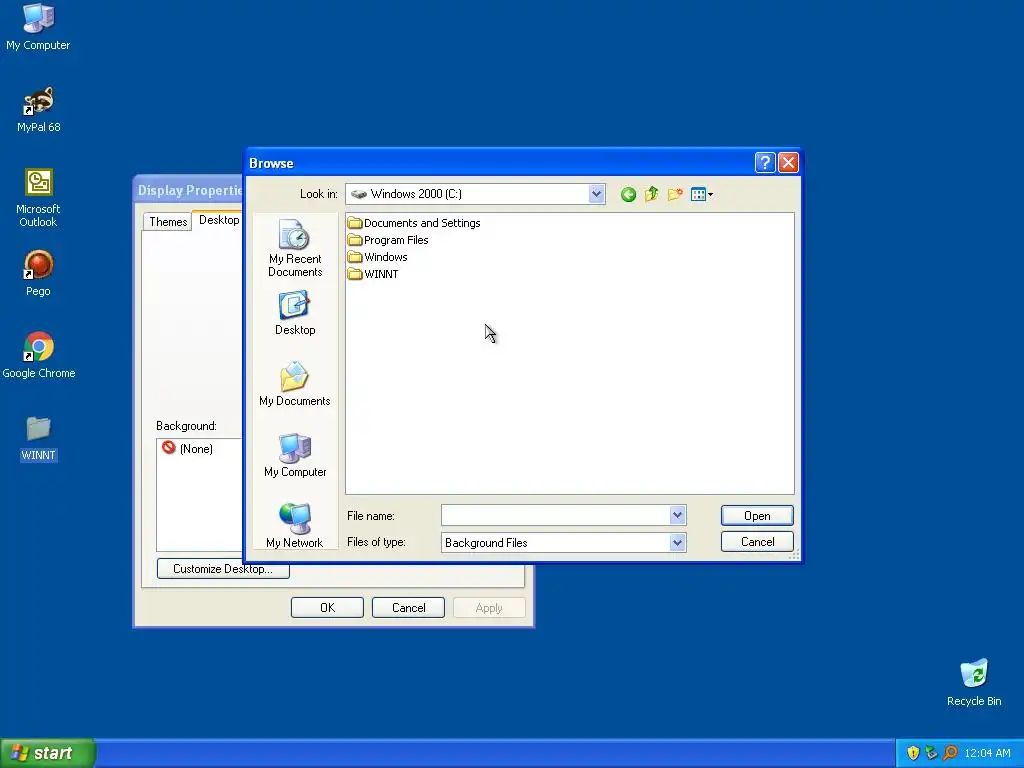Viewport: 1024px width, 768px height.
Task: Select the Recycle Bin icon
Action: coord(974,682)
